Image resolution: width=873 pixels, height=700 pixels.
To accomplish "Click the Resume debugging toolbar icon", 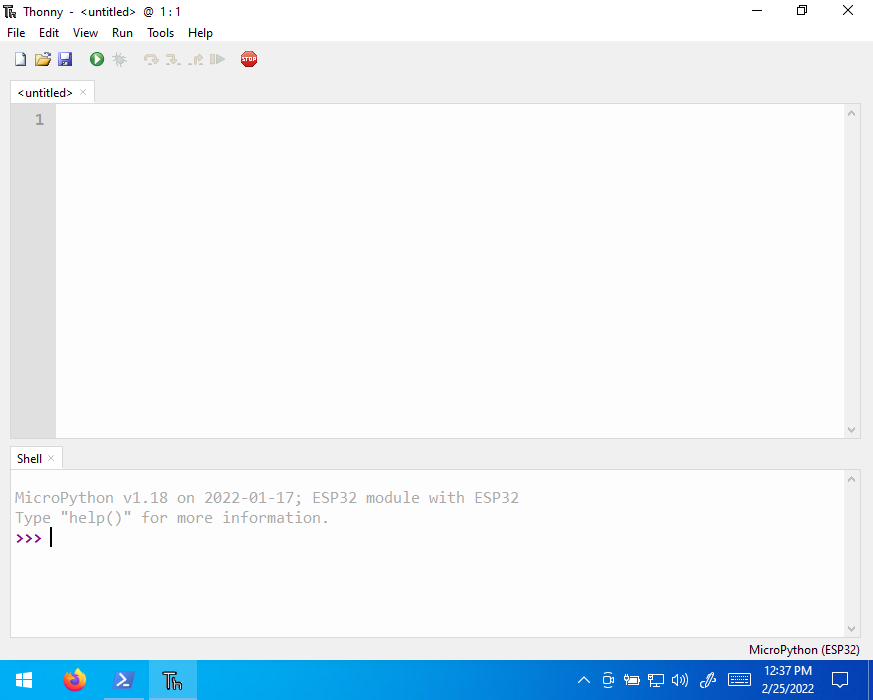I will click(x=218, y=59).
